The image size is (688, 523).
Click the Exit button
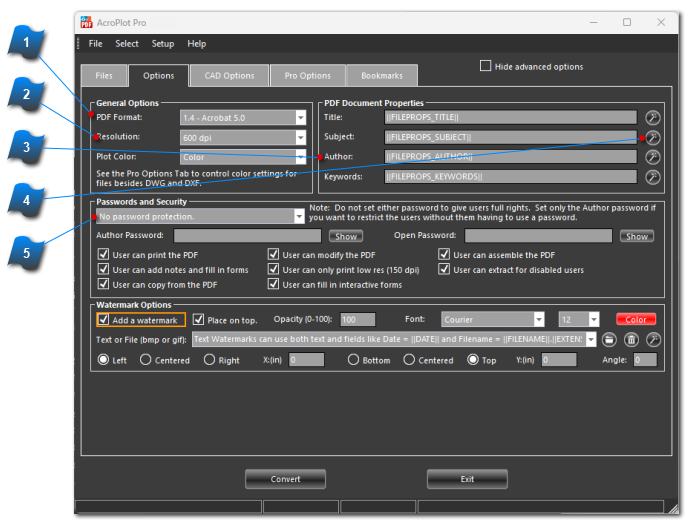[x=467, y=479]
